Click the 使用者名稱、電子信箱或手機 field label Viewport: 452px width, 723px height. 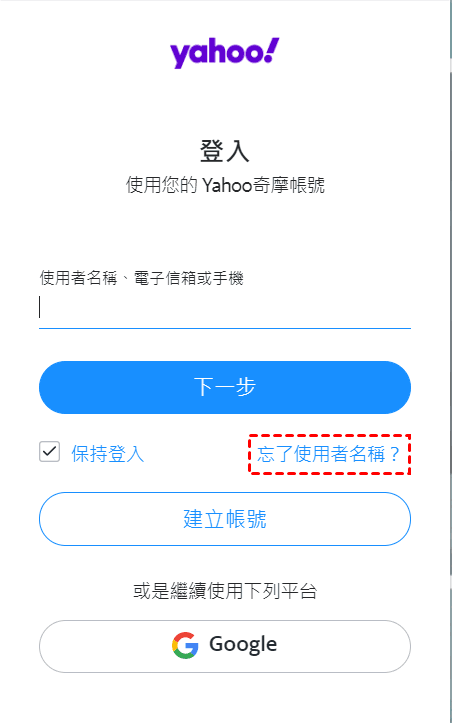tap(142, 279)
